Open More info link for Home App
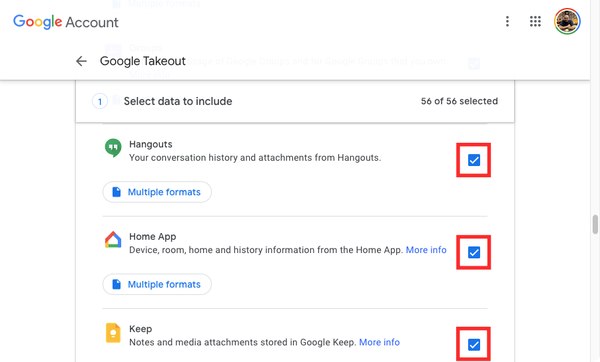The width and height of the screenshot is (600, 362). 426,250
